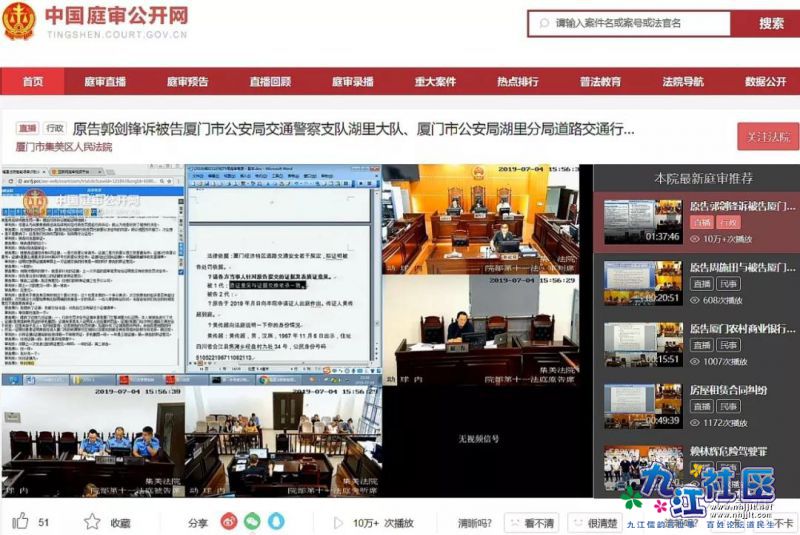Click the 房屋租赁合同纠纷 recommended title
Screen dimensions: 800x535
(x=728, y=390)
